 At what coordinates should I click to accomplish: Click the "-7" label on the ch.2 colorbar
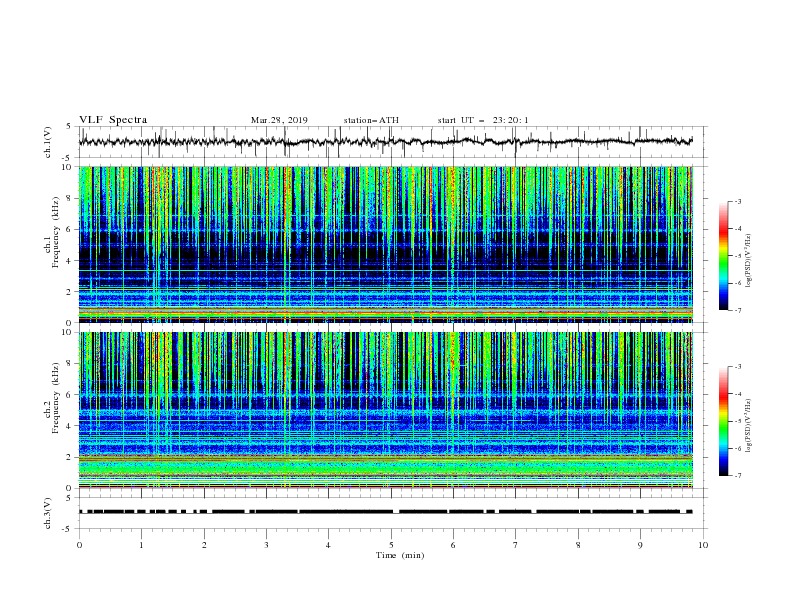737,476
